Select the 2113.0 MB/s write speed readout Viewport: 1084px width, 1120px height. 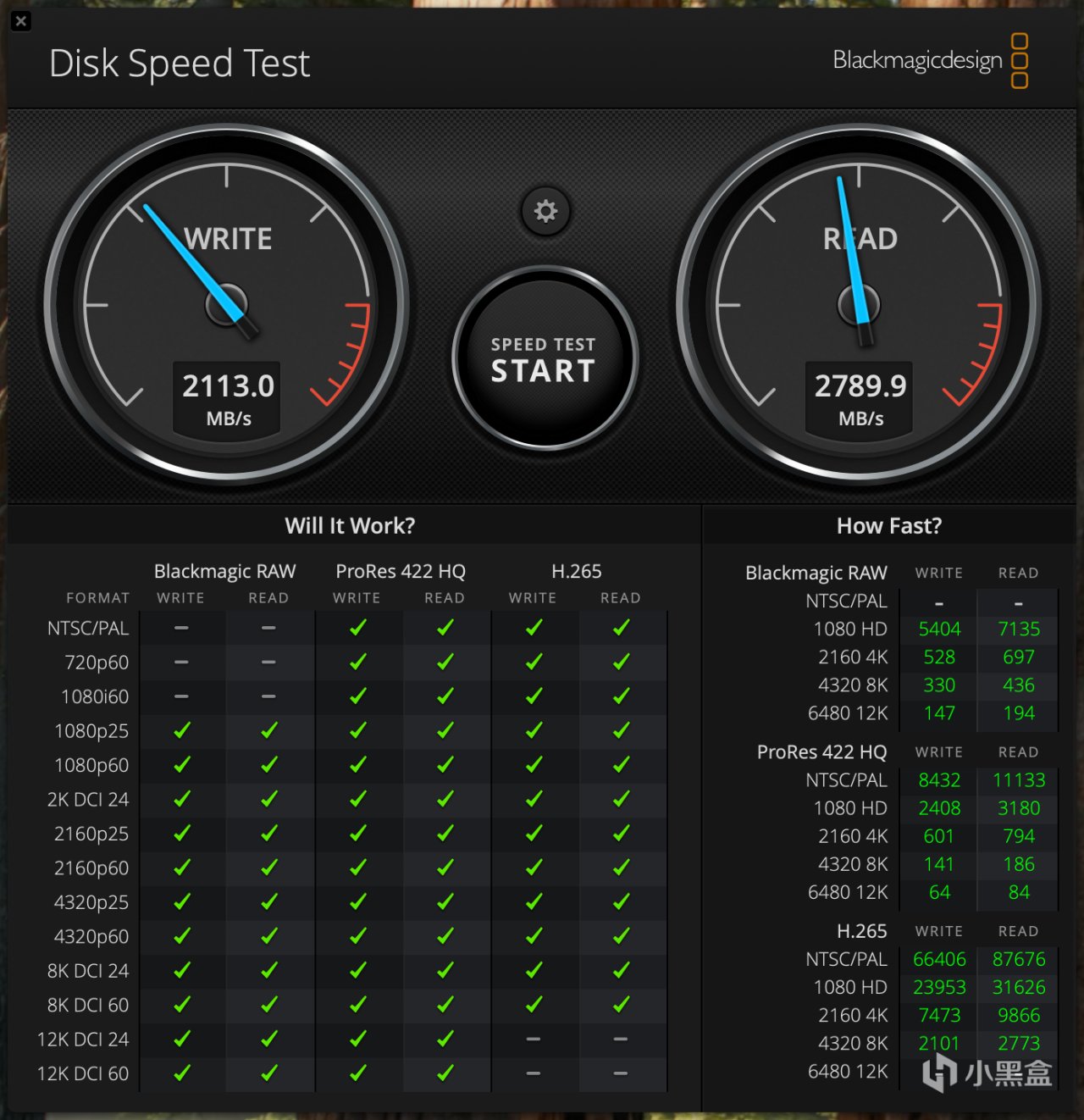click(x=228, y=399)
